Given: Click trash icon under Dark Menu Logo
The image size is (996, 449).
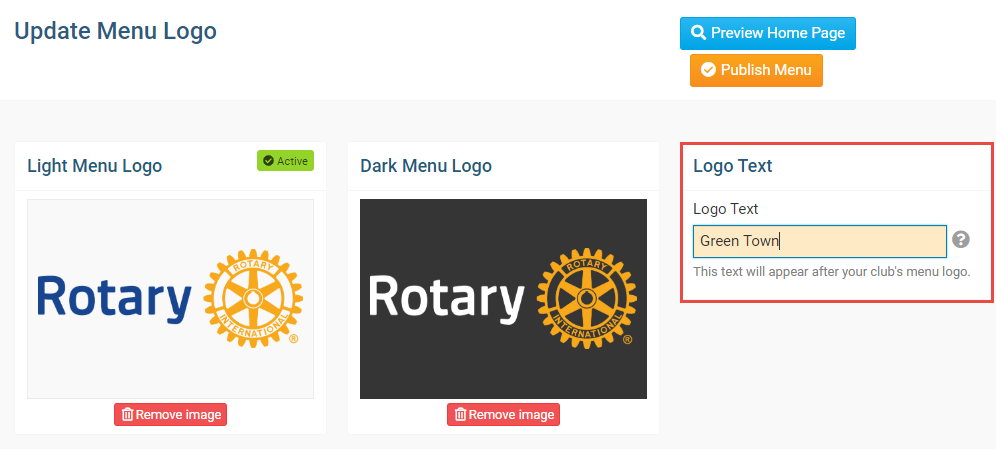Looking at the screenshot, I should 460,415.
